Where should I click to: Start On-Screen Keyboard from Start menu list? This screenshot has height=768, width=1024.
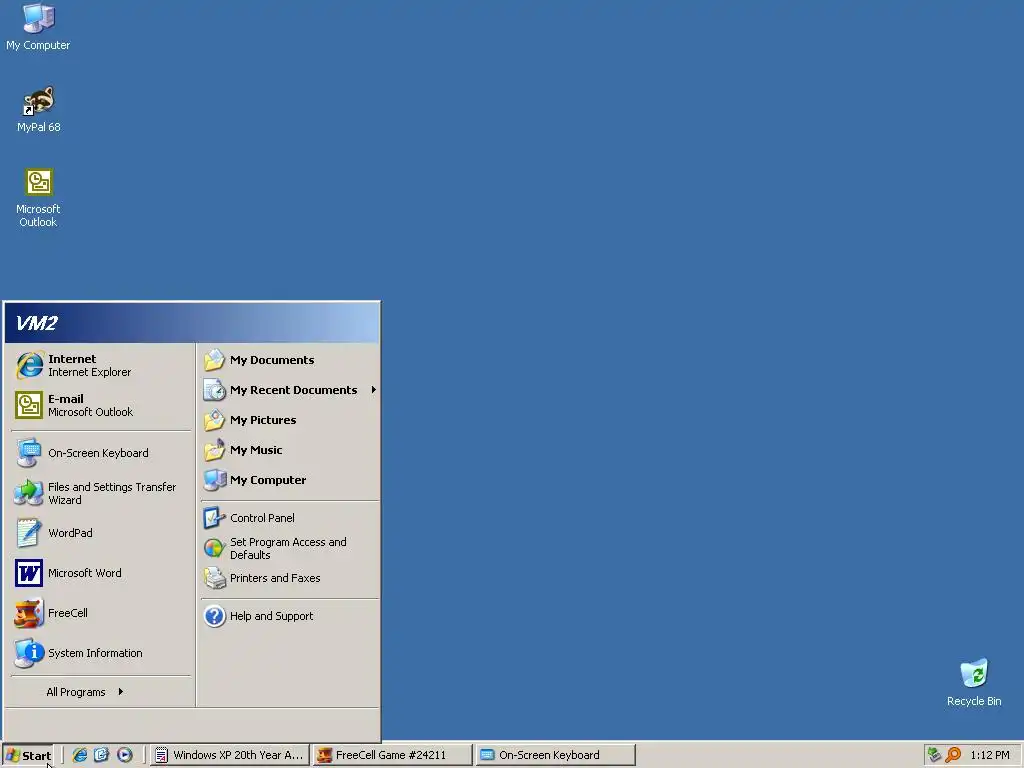[101, 453]
